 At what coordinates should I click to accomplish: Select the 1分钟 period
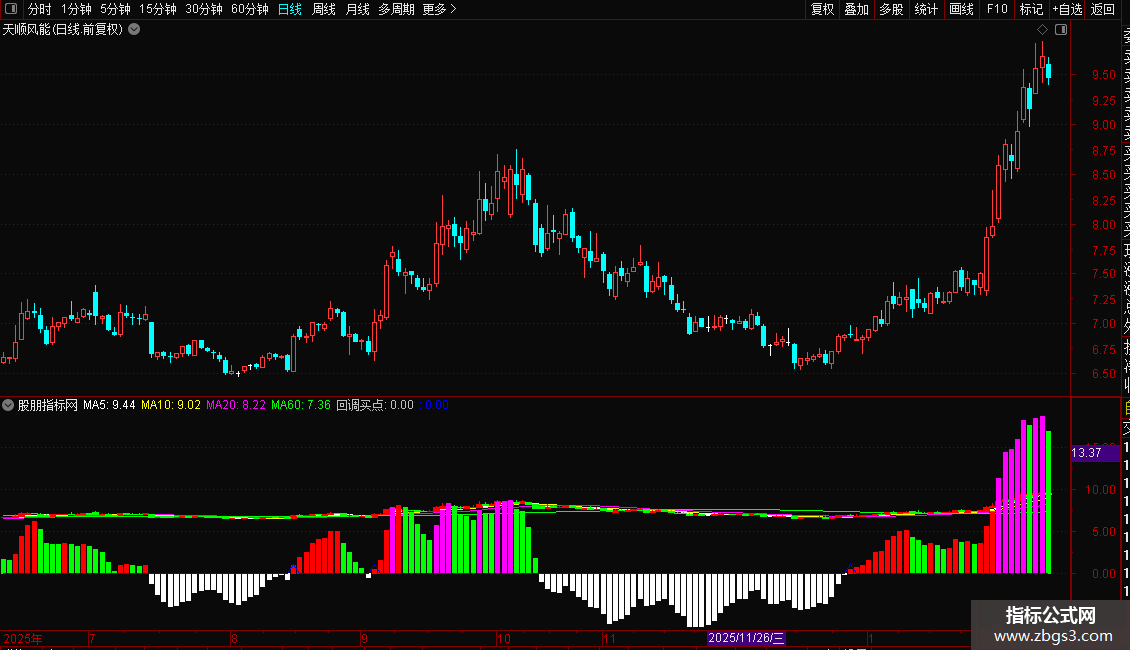[76, 9]
